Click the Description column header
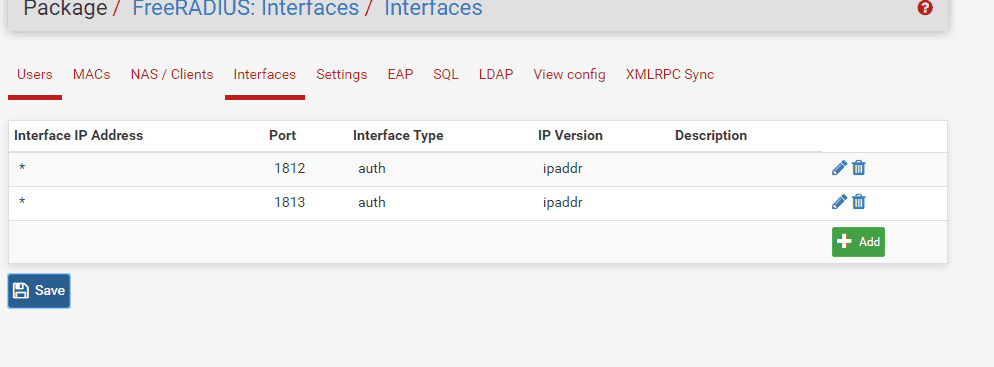The width and height of the screenshot is (994, 367). pyautogui.click(x=711, y=136)
